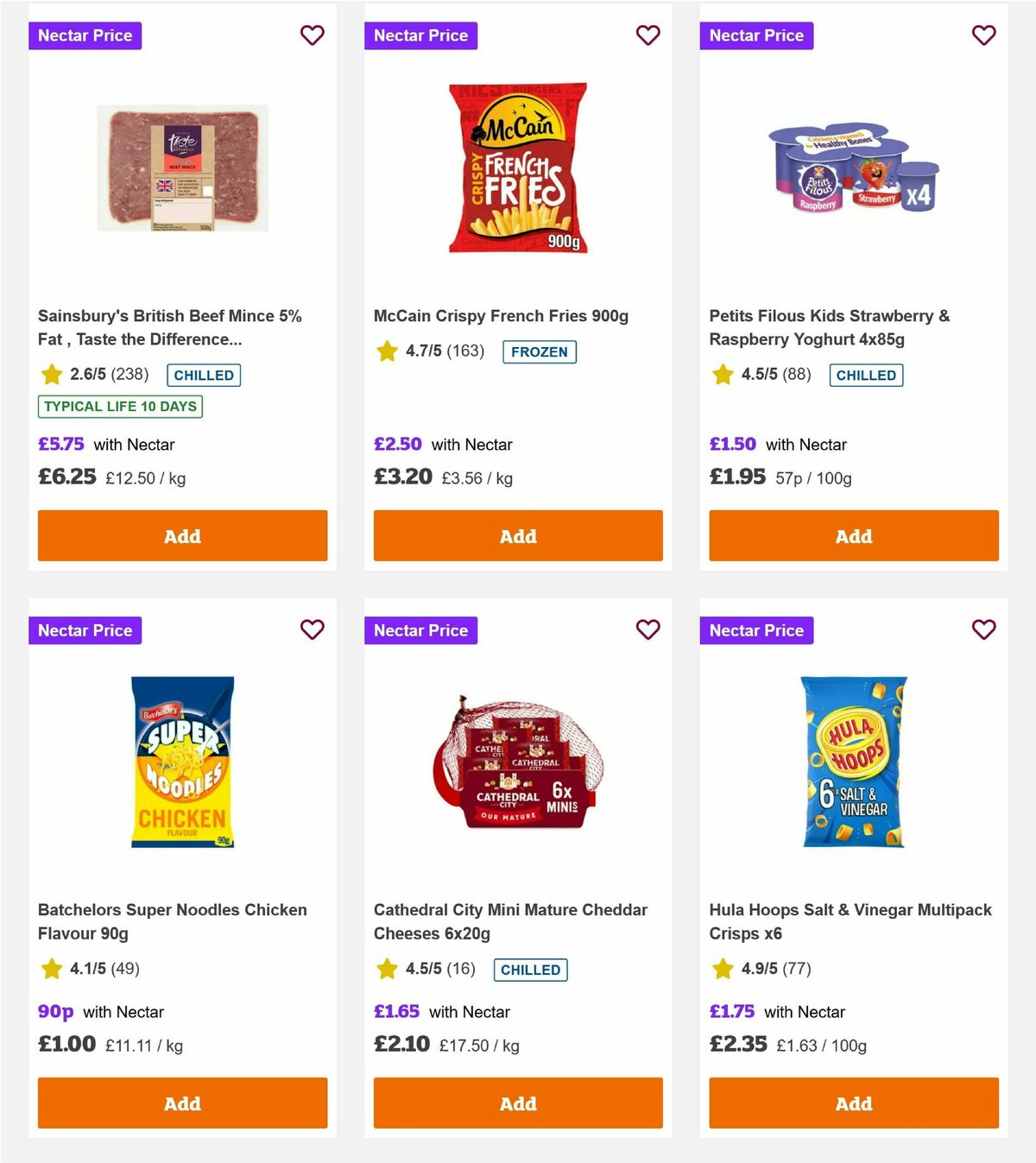The width and height of the screenshot is (1036, 1163).
Task: Toggle favourite heart on Batchelors Super Noodles
Action: coord(312,630)
